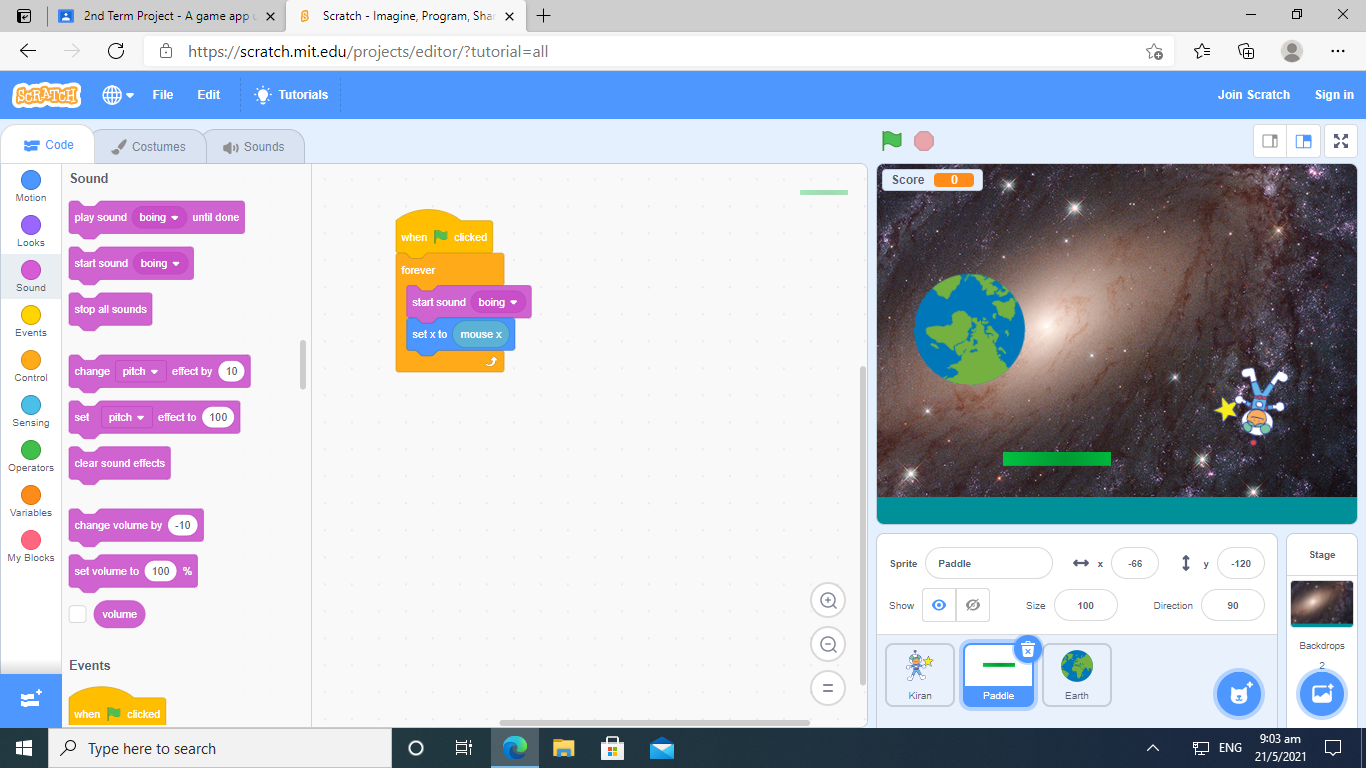Open the language globe dropdown
1366x768 pixels.
(118, 95)
